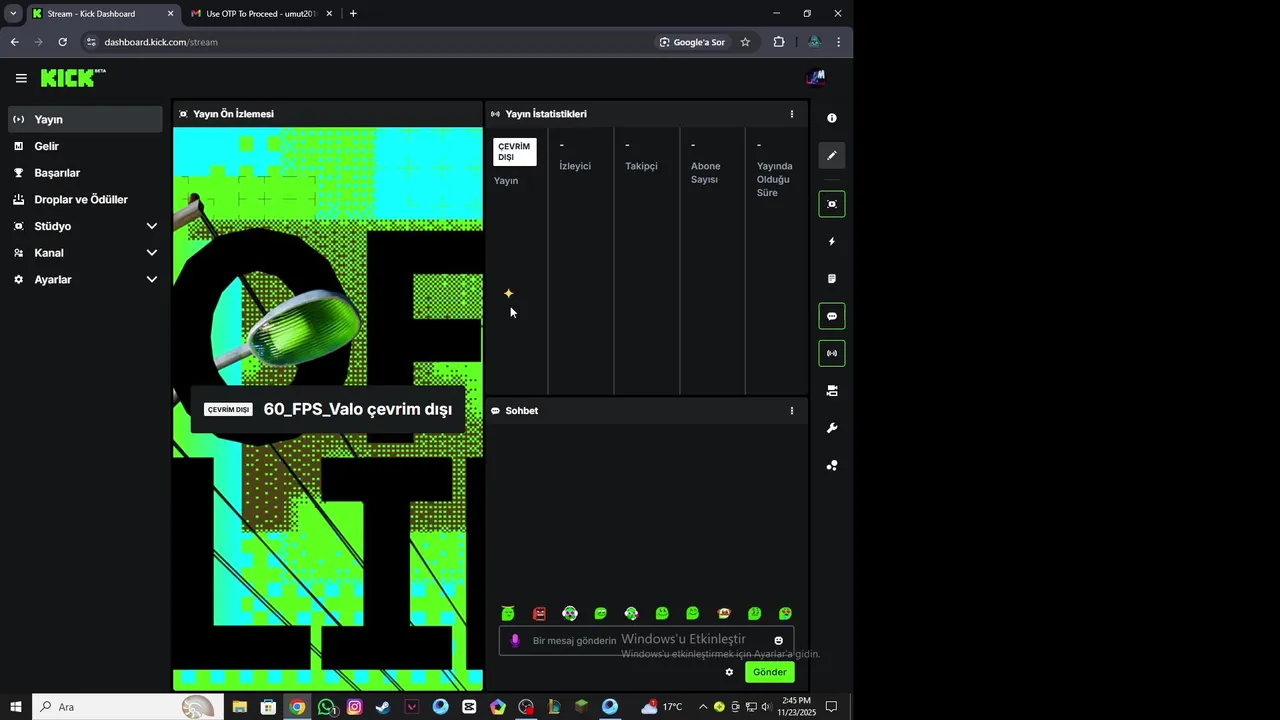Viewport: 1280px width, 720px height.
Task: Switch to the Use OTP To Proceed Gmail tab
Action: pos(262,14)
